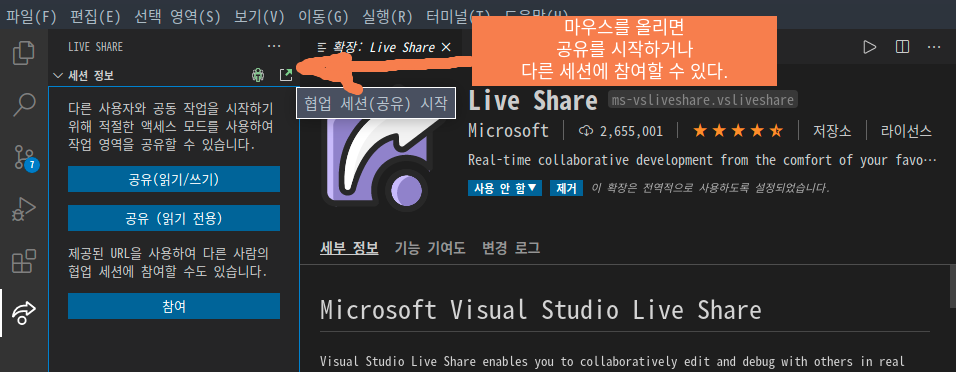Click the Microsoft Visual Studio Live Share heading

tap(541, 310)
